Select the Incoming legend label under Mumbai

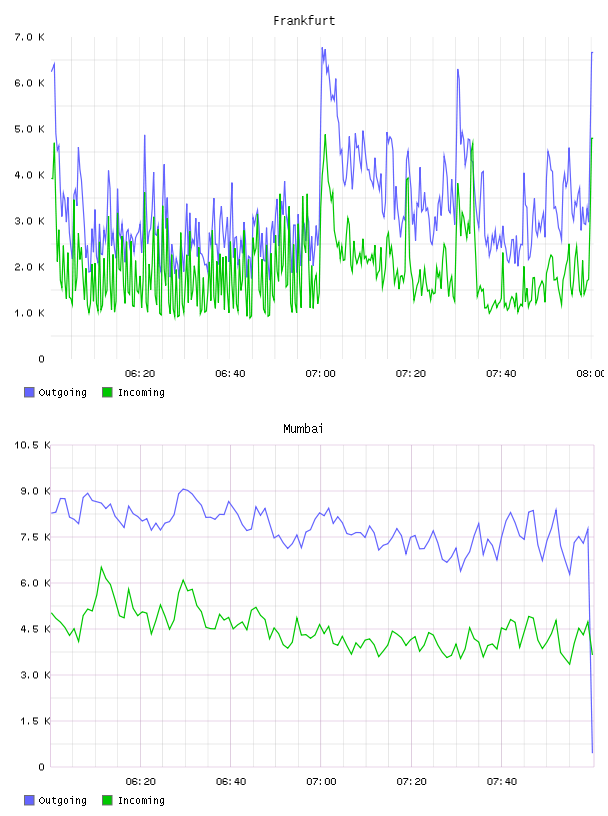[x=141, y=801]
